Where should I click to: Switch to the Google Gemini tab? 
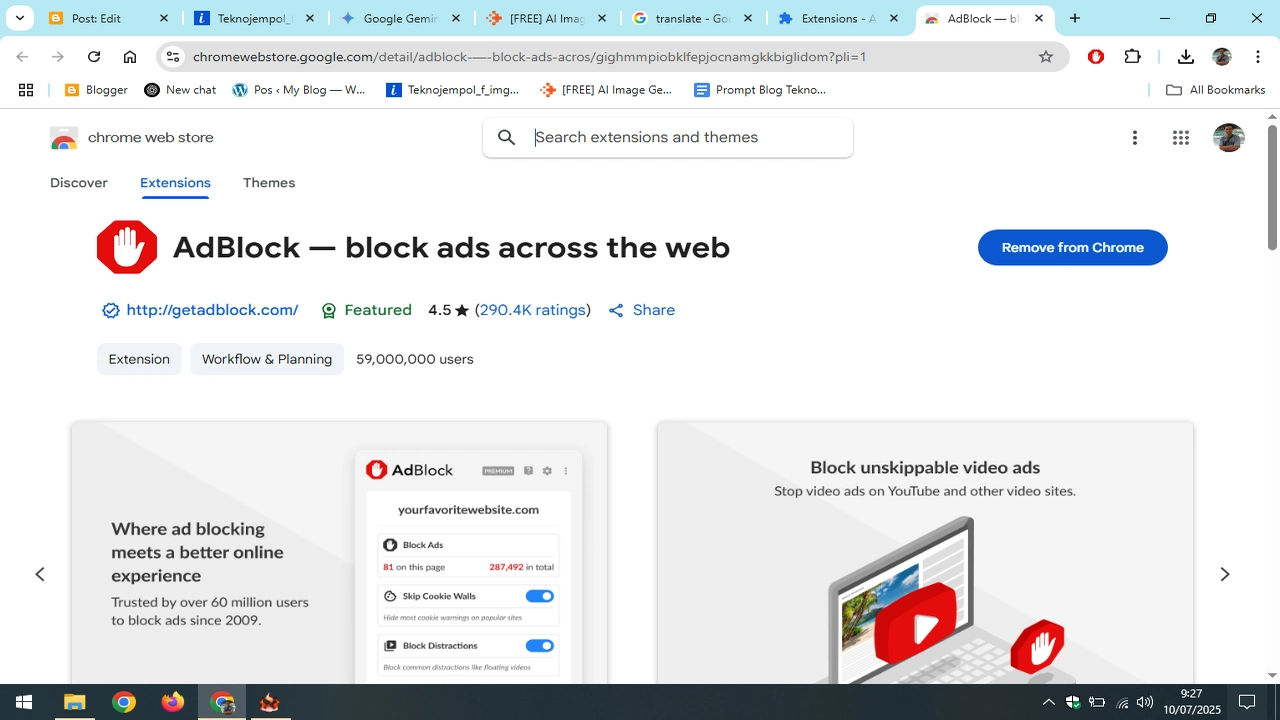400,18
